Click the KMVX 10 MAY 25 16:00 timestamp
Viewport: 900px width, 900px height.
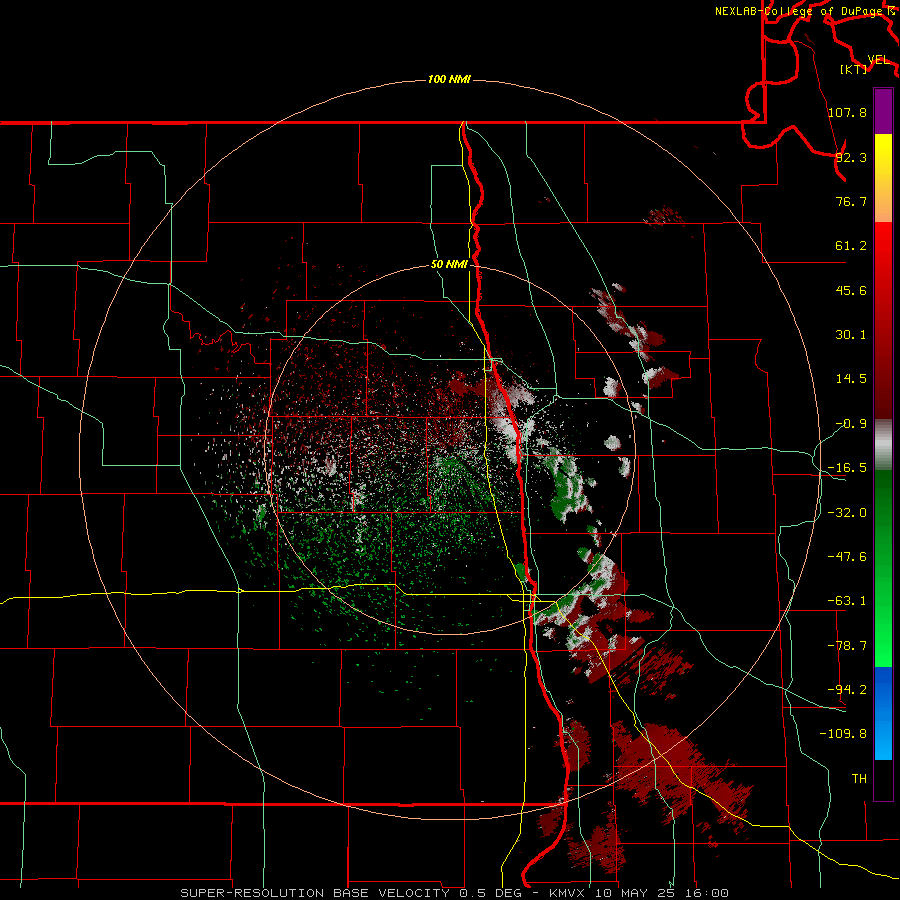tap(639, 893)
